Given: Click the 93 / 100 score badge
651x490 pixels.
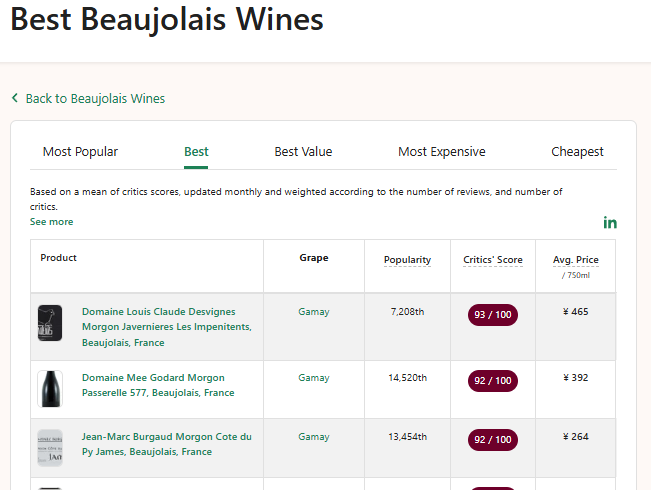Looking at the screenshot, I should pyautogui.click(x=492, y=315).
